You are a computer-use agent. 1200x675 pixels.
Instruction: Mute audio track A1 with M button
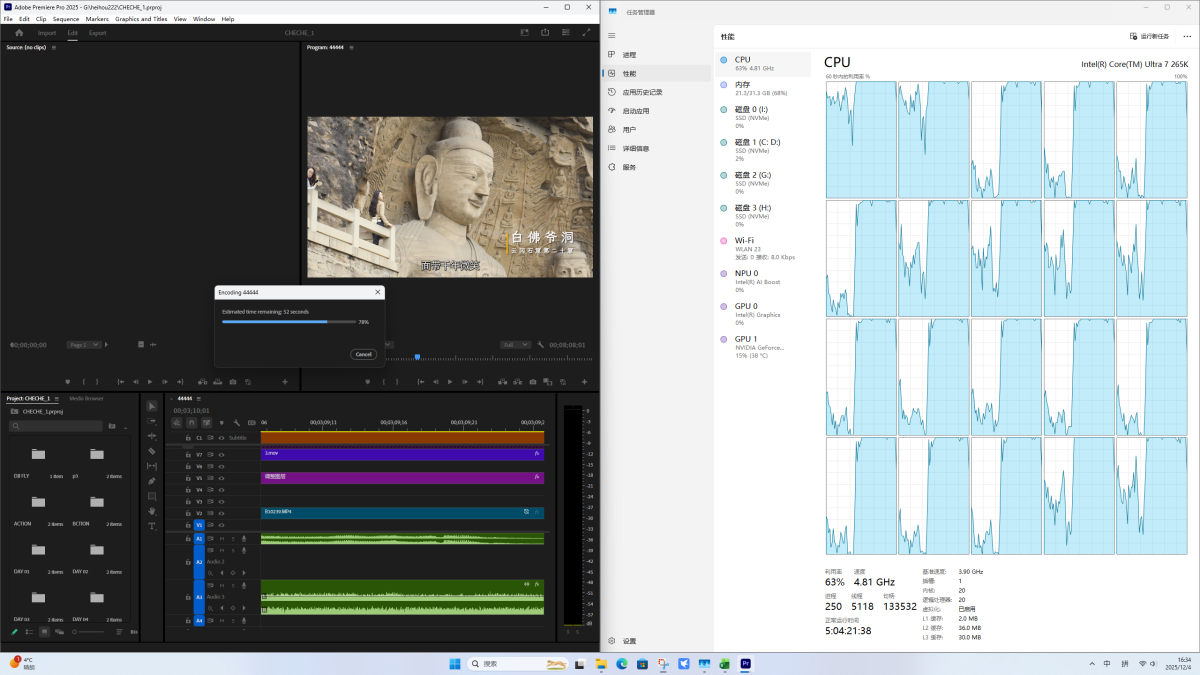pos(221,539)
